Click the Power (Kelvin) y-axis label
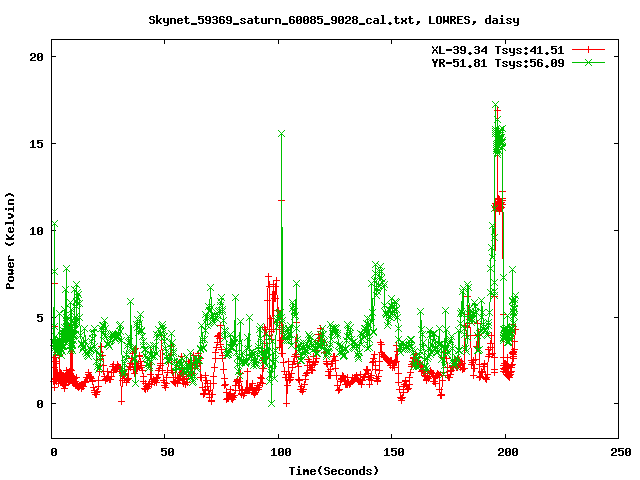The height and width of the screenshot is (480, 640). point(10,241)
